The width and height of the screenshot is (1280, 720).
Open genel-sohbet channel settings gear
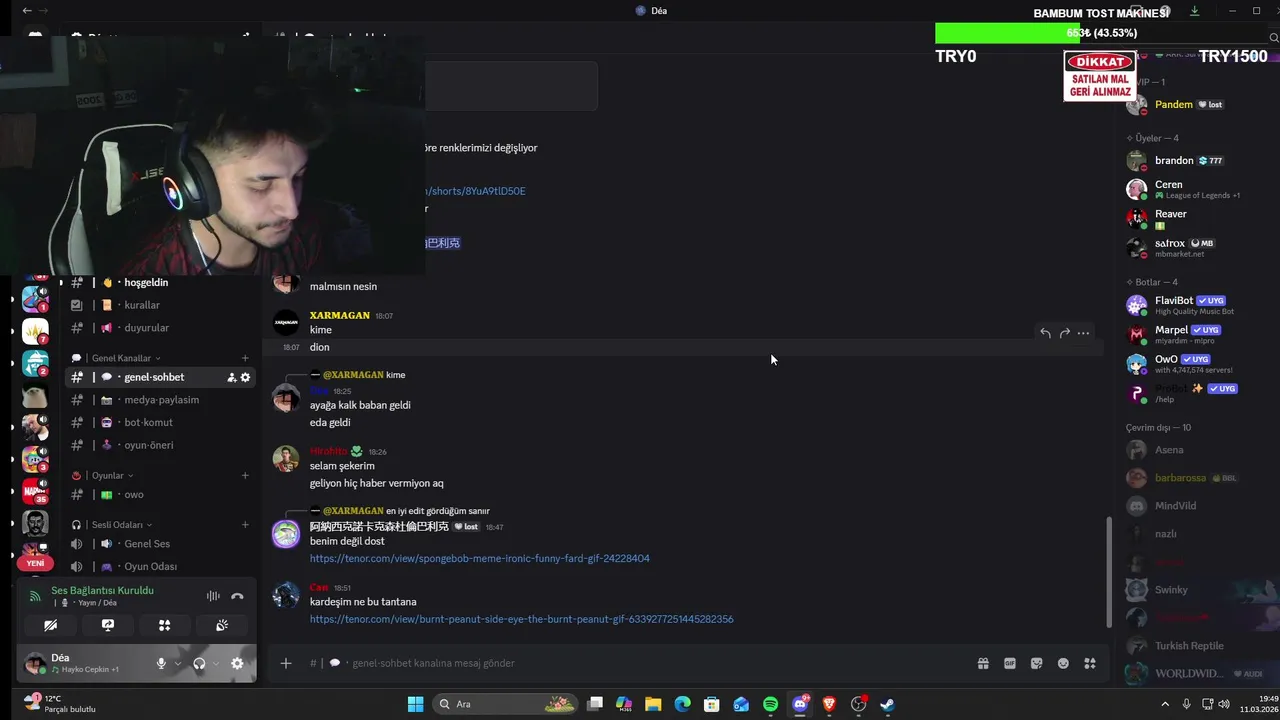point(245,377)
